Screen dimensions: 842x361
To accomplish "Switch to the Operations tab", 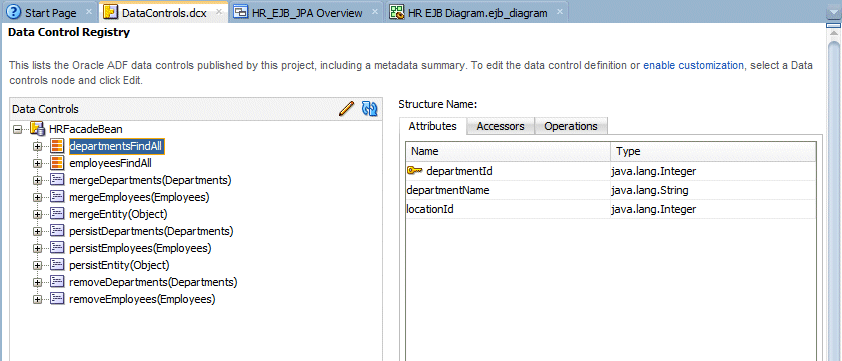I will click(571, 126).
